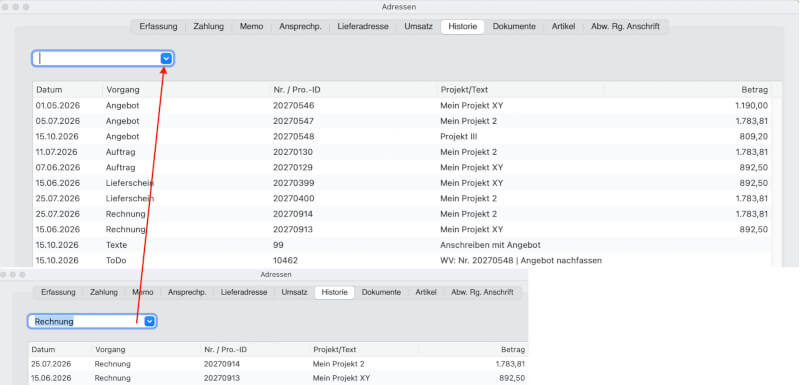This screenshot has width=800, height=385.
Task: Sort by Datum header in lower table
Action: 43,350
